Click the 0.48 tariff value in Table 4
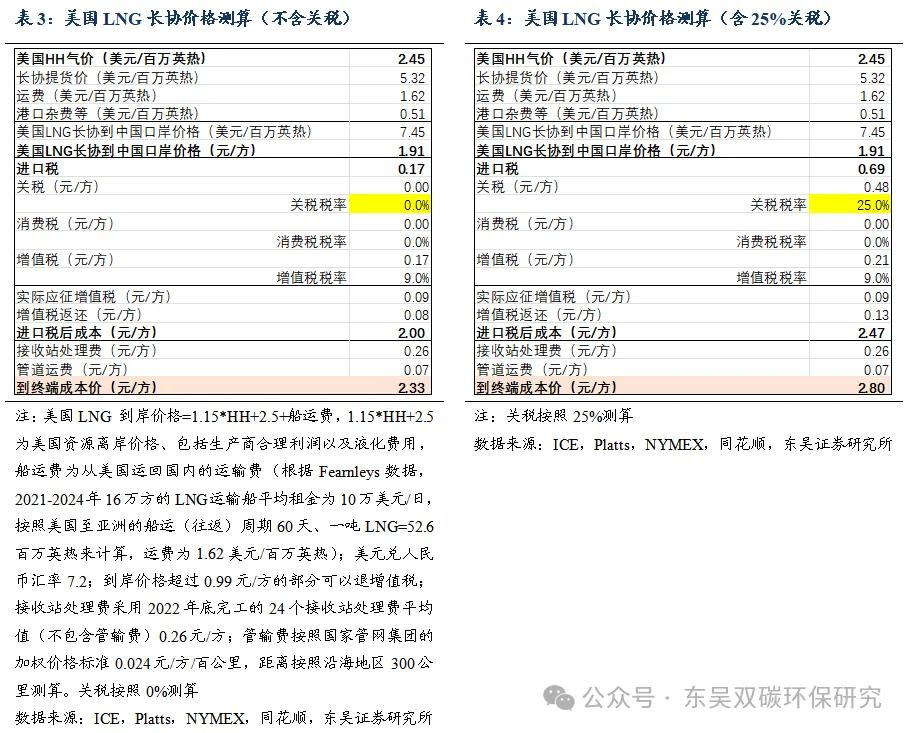This screenshot has height=733, width=910. pos(876,187)
